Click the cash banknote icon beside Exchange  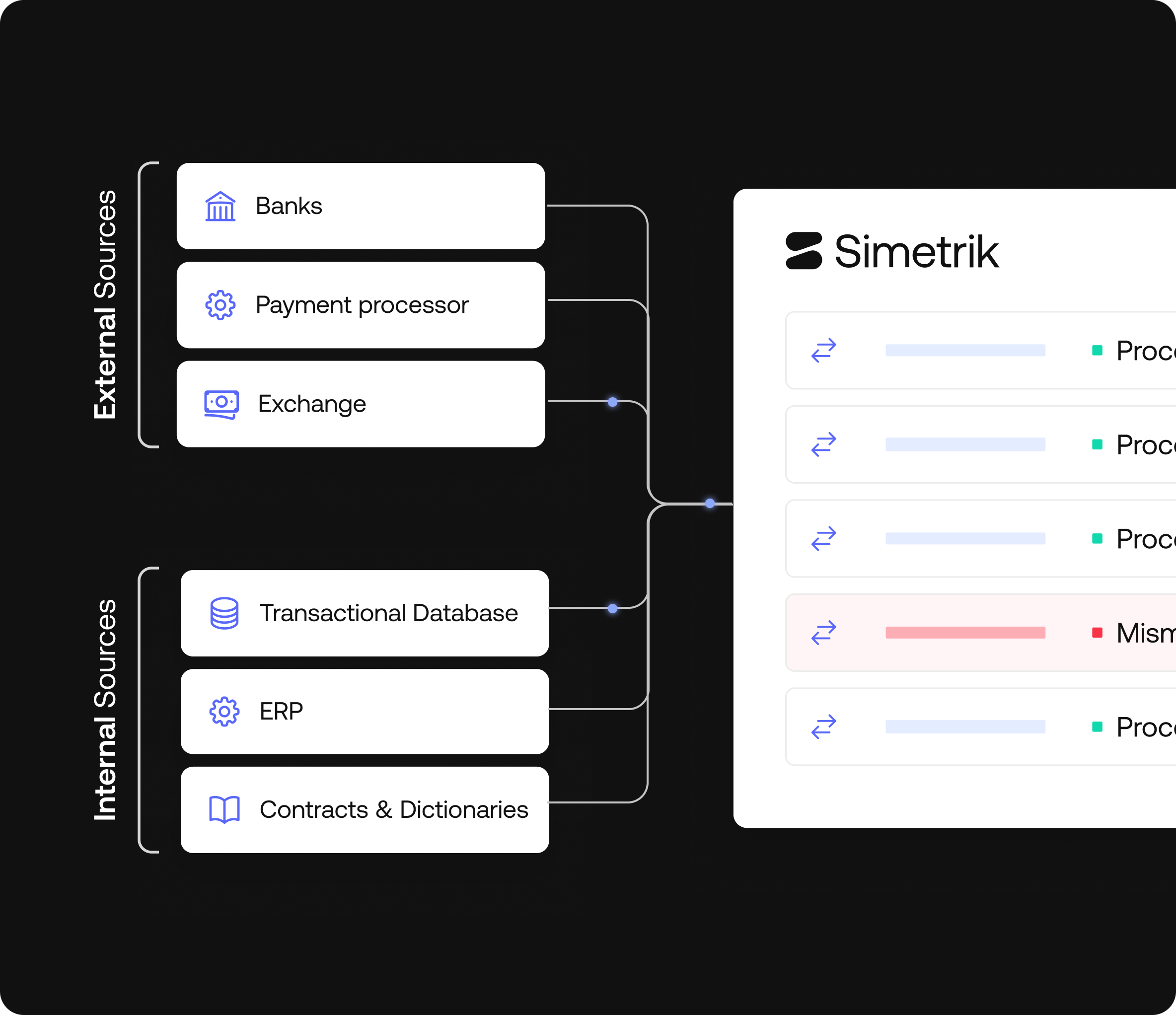tap(221, 404)
